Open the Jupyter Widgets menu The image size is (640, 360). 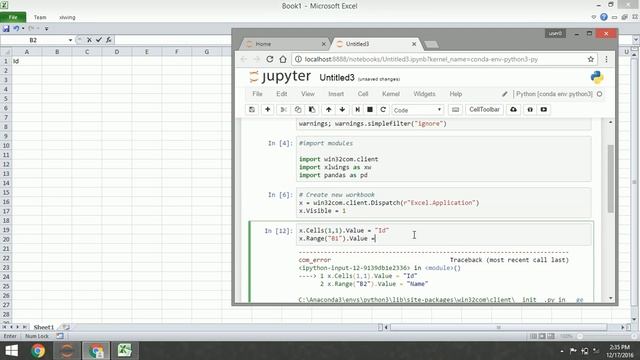point(424,94)
